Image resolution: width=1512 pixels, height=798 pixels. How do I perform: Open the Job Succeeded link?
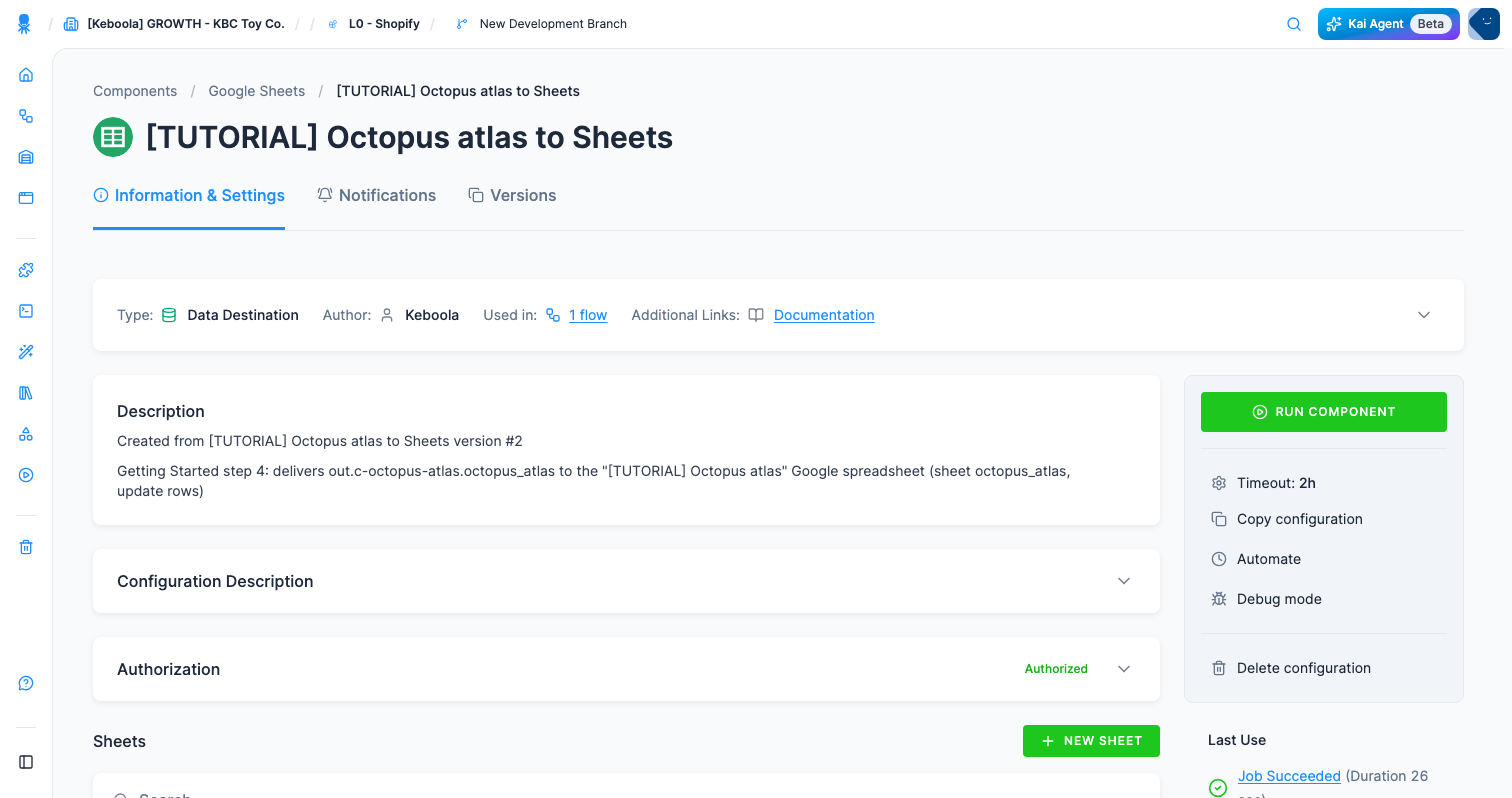[1289, 776]
